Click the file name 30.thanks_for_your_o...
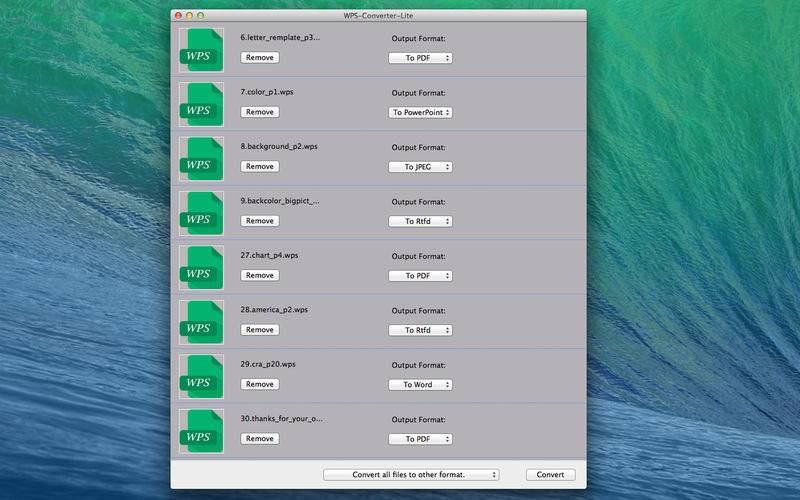Viewport: 800px width, 500px height. click(x=281, y=418)
